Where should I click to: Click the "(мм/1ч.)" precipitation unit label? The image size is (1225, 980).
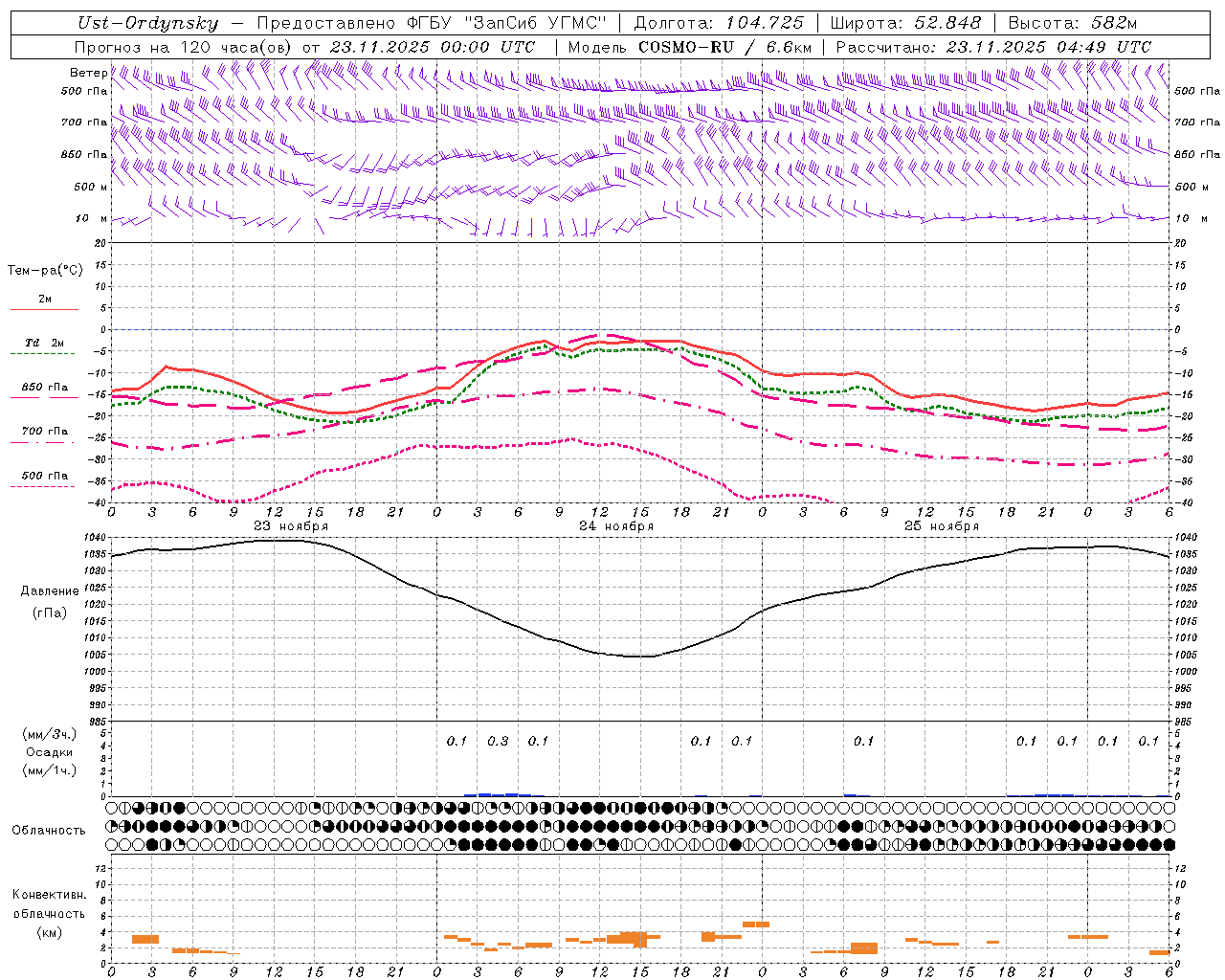point(50,770)
